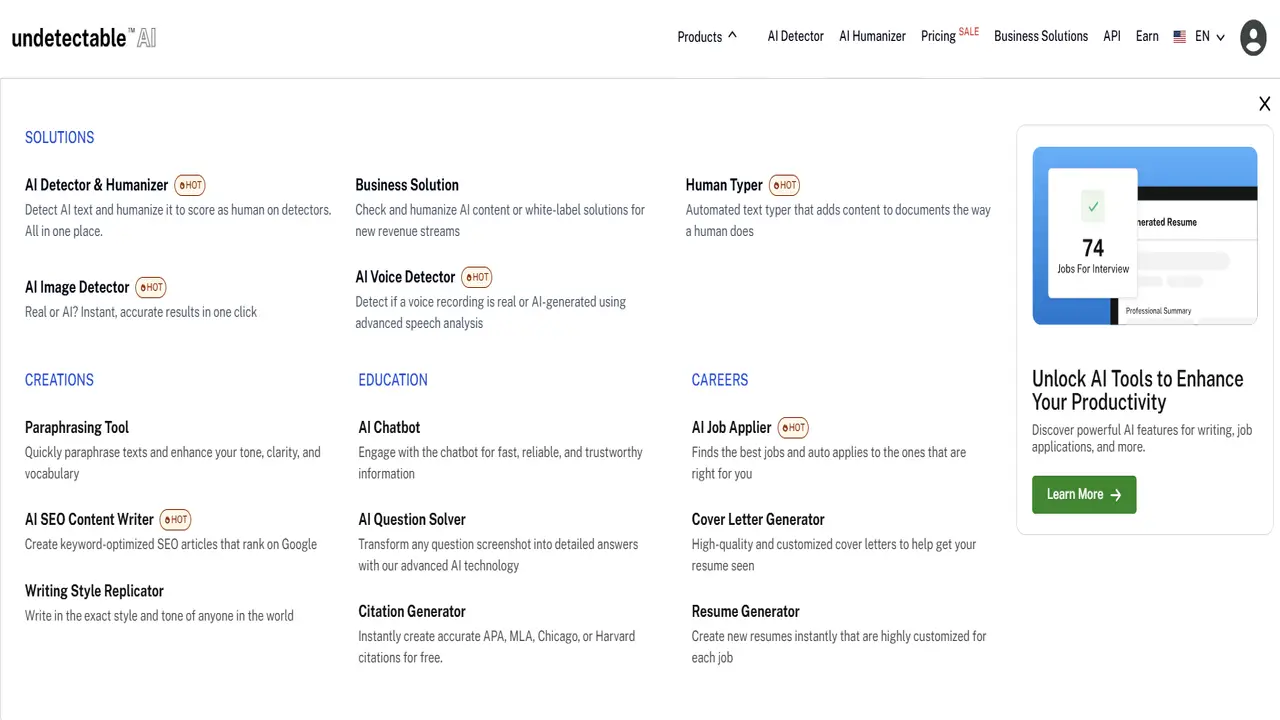Click the Learn More button

(x=1084, y=494)
